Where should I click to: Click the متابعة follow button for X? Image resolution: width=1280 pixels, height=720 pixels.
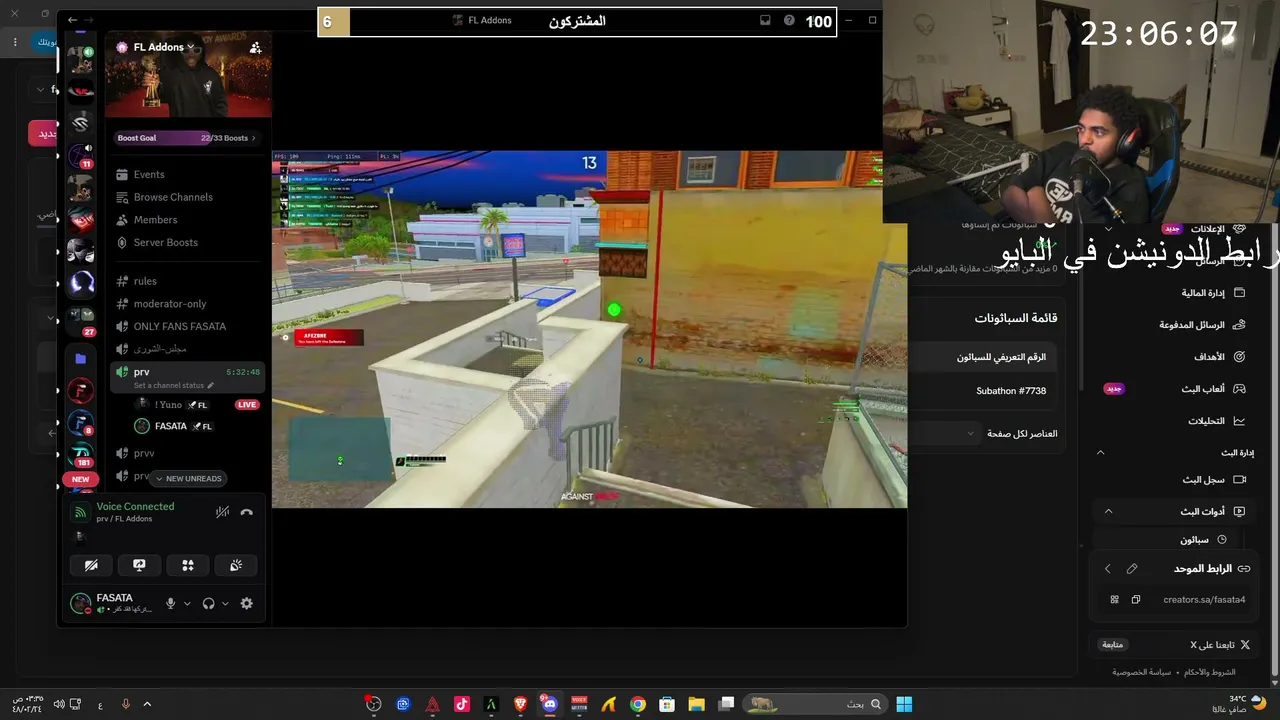tap(1112, 645)
